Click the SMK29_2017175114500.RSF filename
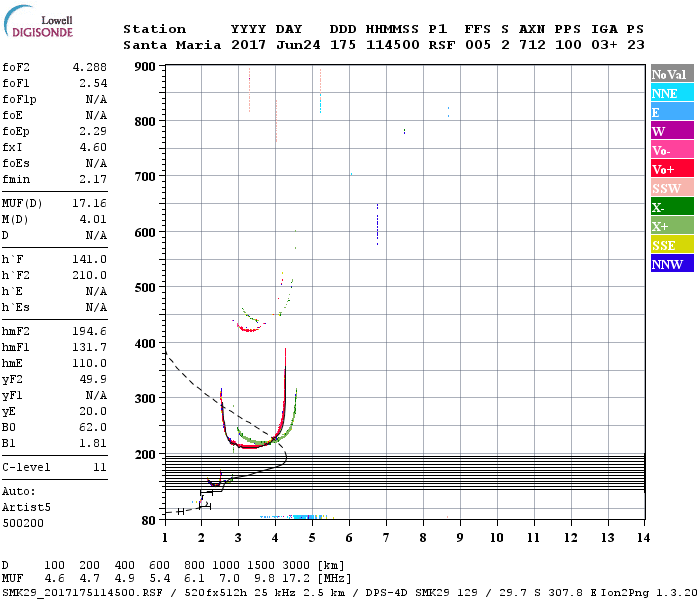The width and height of the screenshot is (700, 600). tap(83, 592)
